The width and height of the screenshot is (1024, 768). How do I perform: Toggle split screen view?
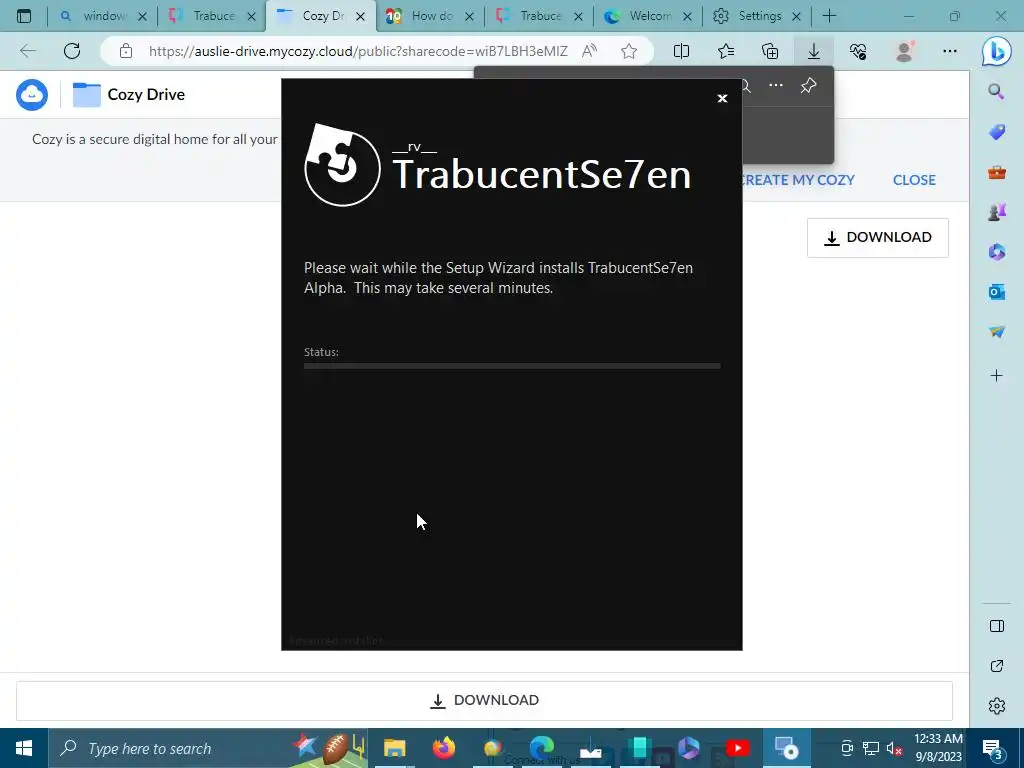point(681,51)
